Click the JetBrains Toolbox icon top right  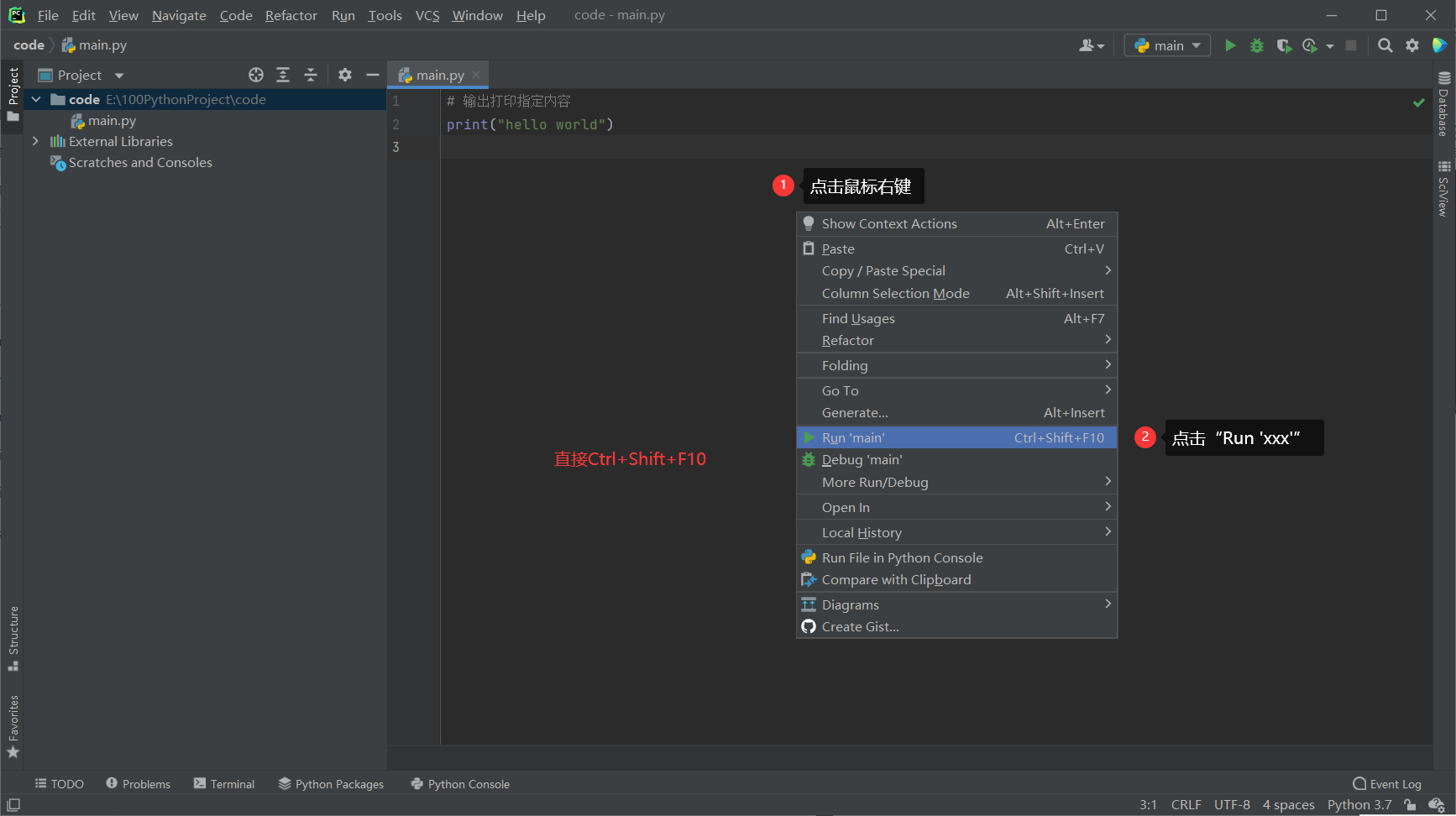pyautogui.click(x=1439, y=45)
